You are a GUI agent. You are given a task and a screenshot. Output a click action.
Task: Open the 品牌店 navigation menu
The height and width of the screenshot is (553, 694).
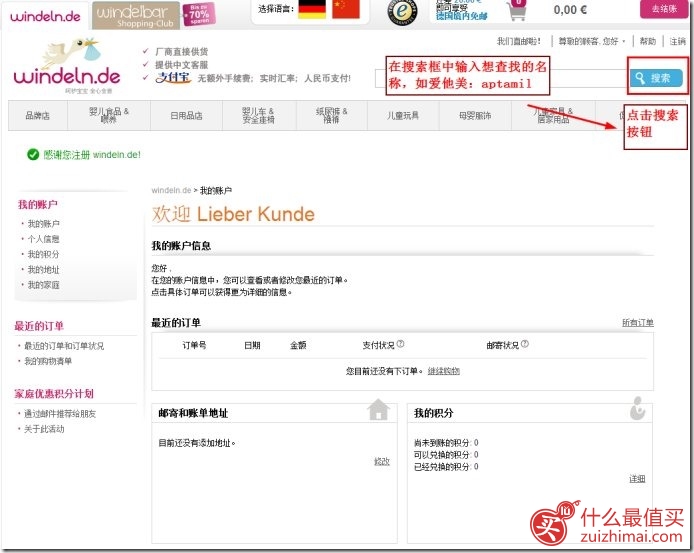coord(38,116)
